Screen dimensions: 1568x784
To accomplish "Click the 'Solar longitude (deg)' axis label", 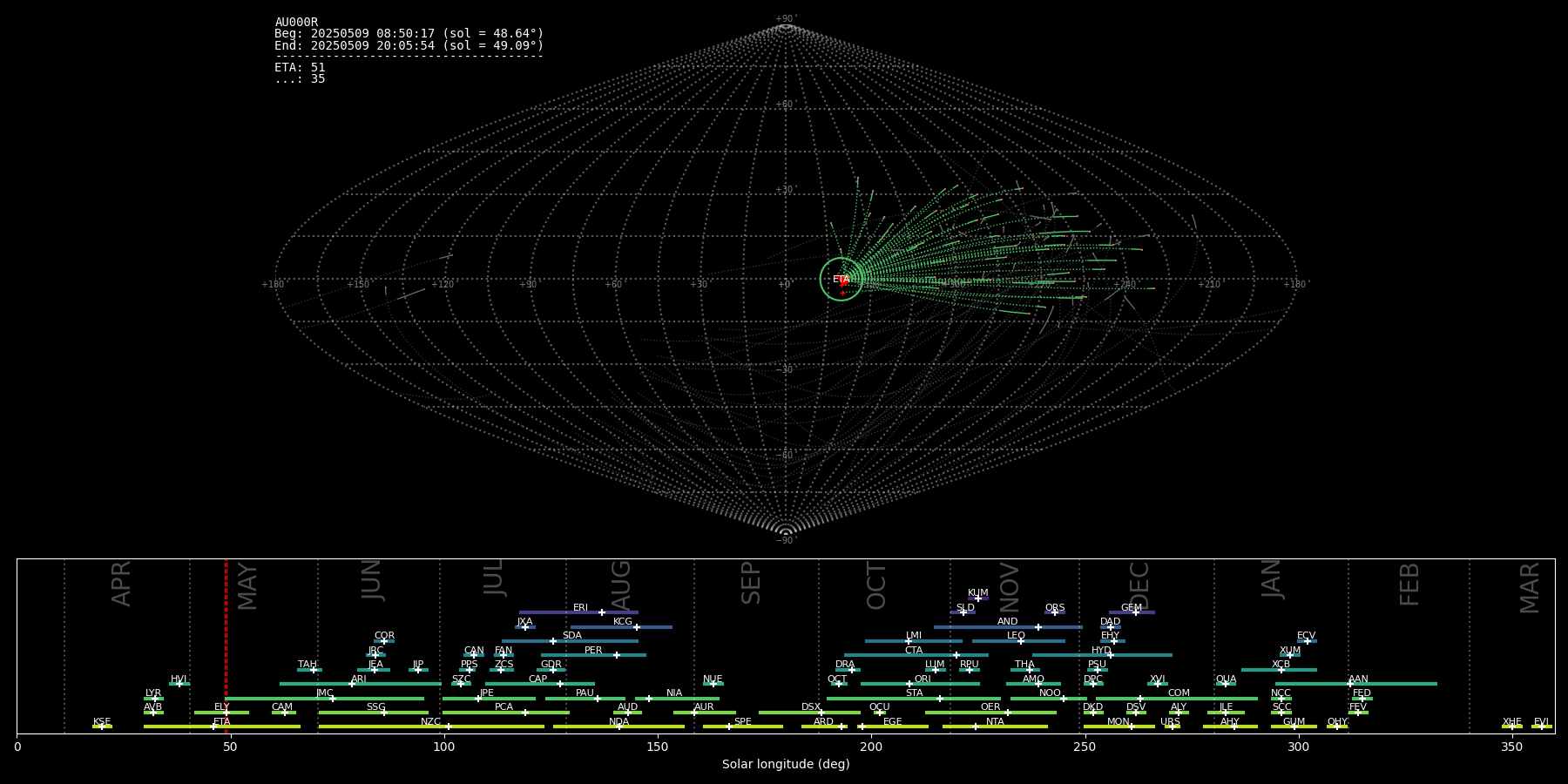I will tap(786, 764).
